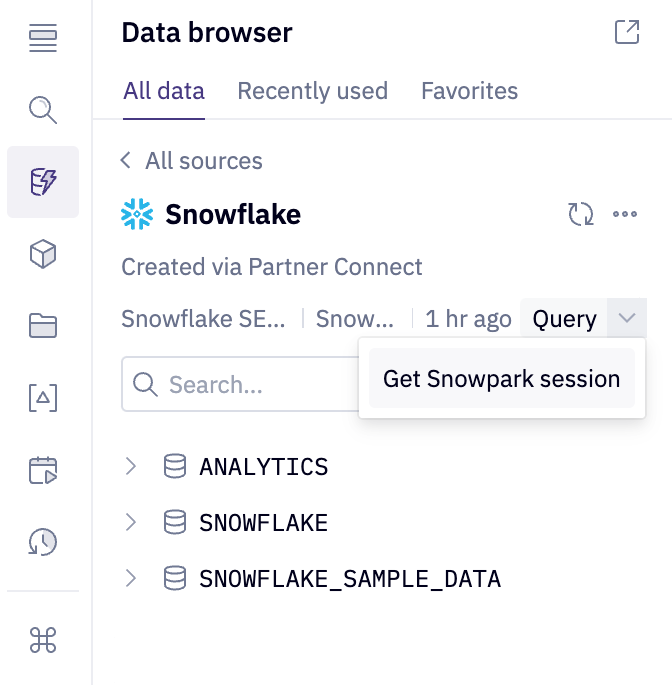Open the scheduled runs calendar icon
This screenshot has width=672, height=685.
coord(43,470)
